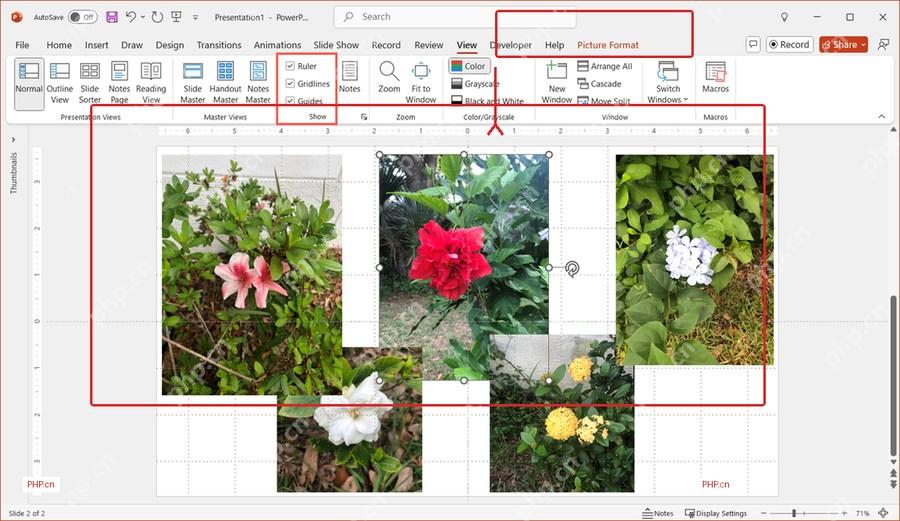Image resolution: width=900 pixels, height=521 pixels.
Task: Switch to the Picture Format tab
Action: 608,45
